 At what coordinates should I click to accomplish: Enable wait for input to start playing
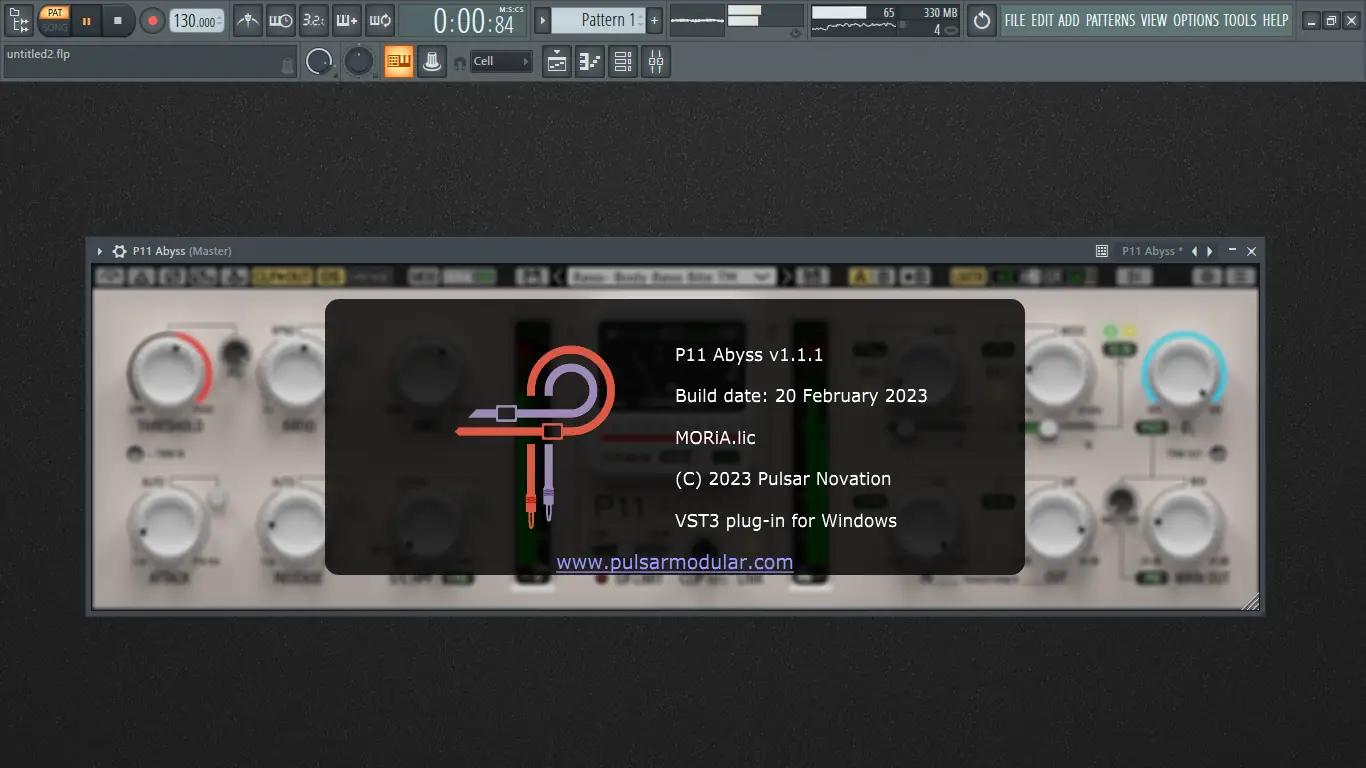[281, 20]
